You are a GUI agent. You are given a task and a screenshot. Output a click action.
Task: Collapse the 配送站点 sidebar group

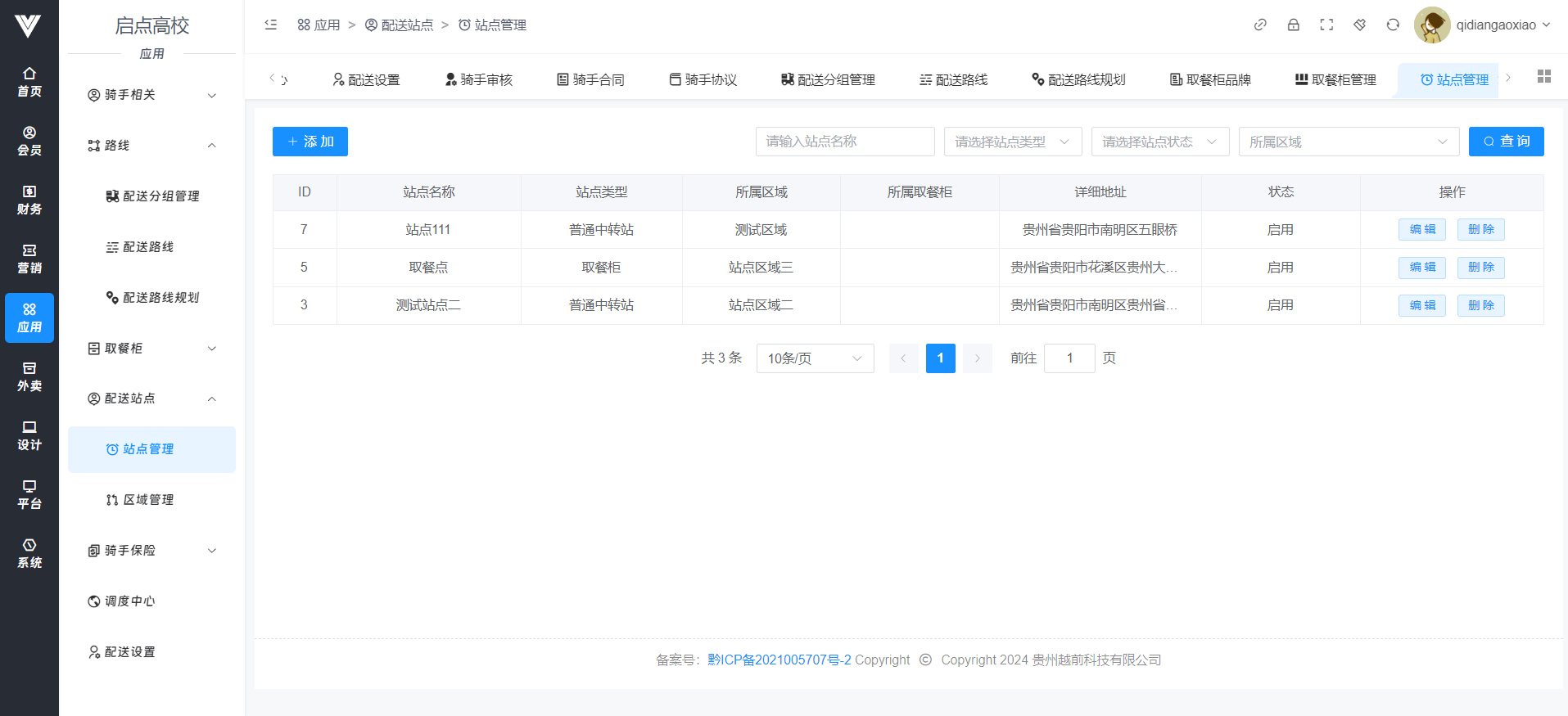151,399
